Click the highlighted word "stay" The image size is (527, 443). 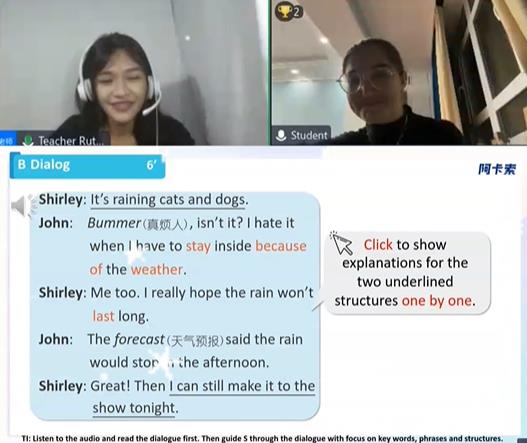click(x=198, y=247)
